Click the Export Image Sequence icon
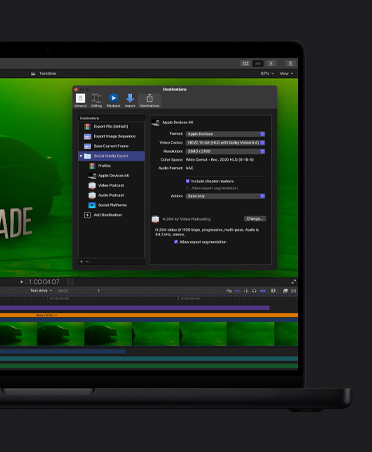This screenshot has width=372, height=452. (x=87, y=136)
